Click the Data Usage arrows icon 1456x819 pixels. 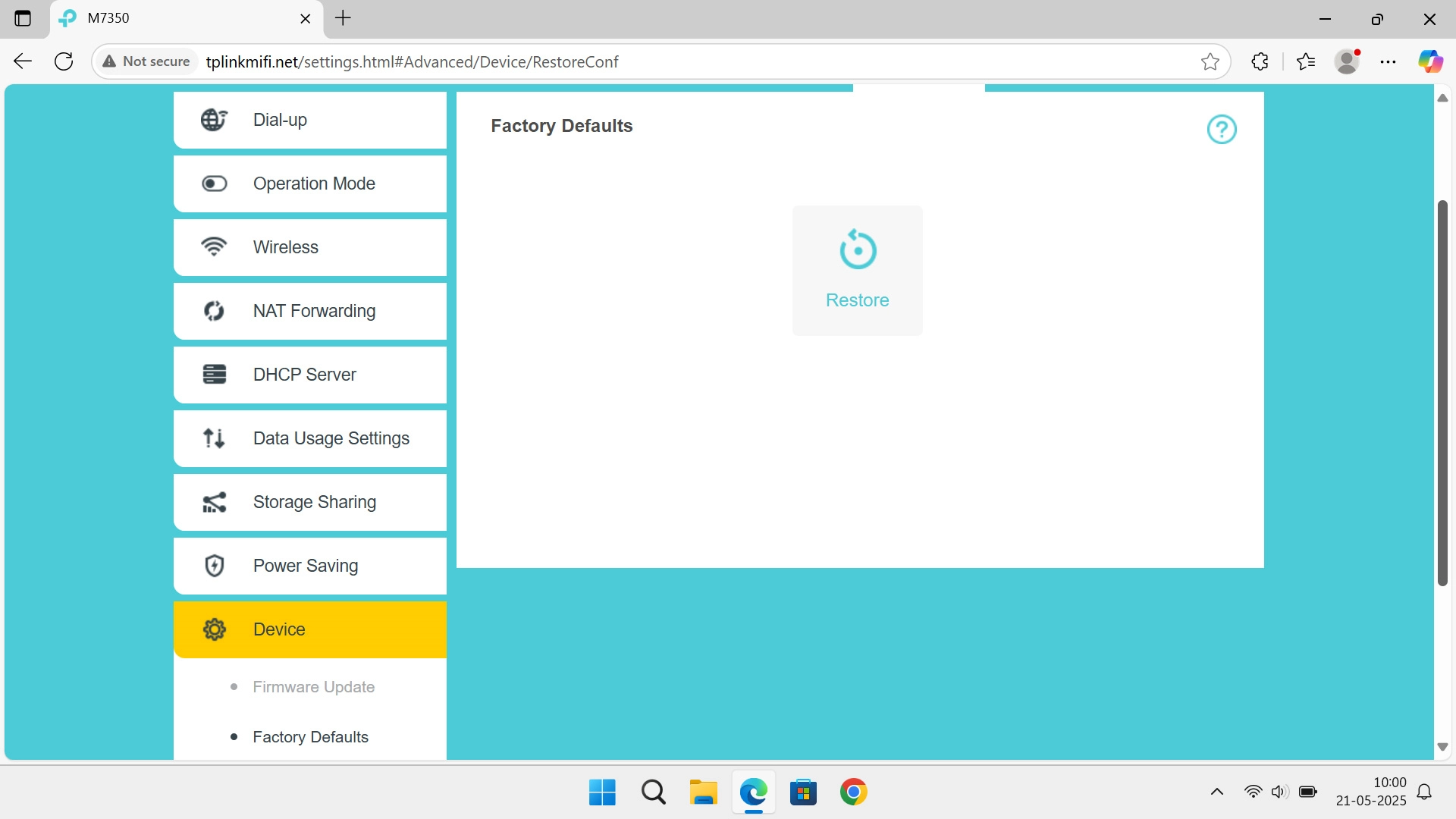point(214,438)
